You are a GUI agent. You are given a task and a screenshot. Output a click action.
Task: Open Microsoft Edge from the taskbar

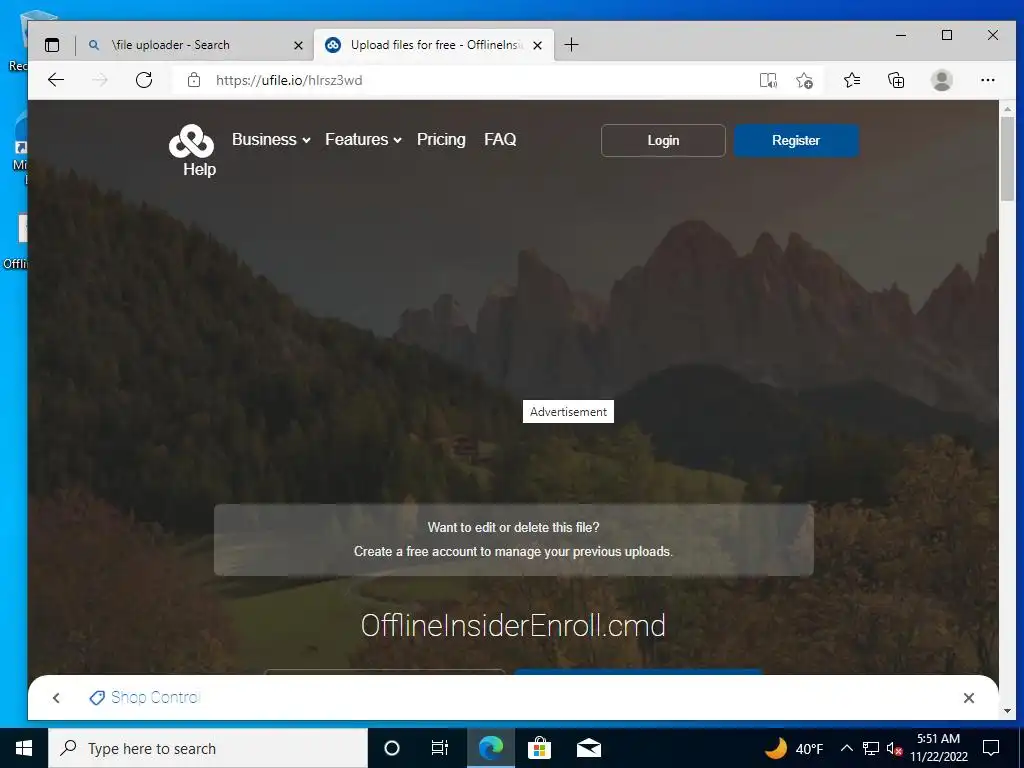click(490, 748)
